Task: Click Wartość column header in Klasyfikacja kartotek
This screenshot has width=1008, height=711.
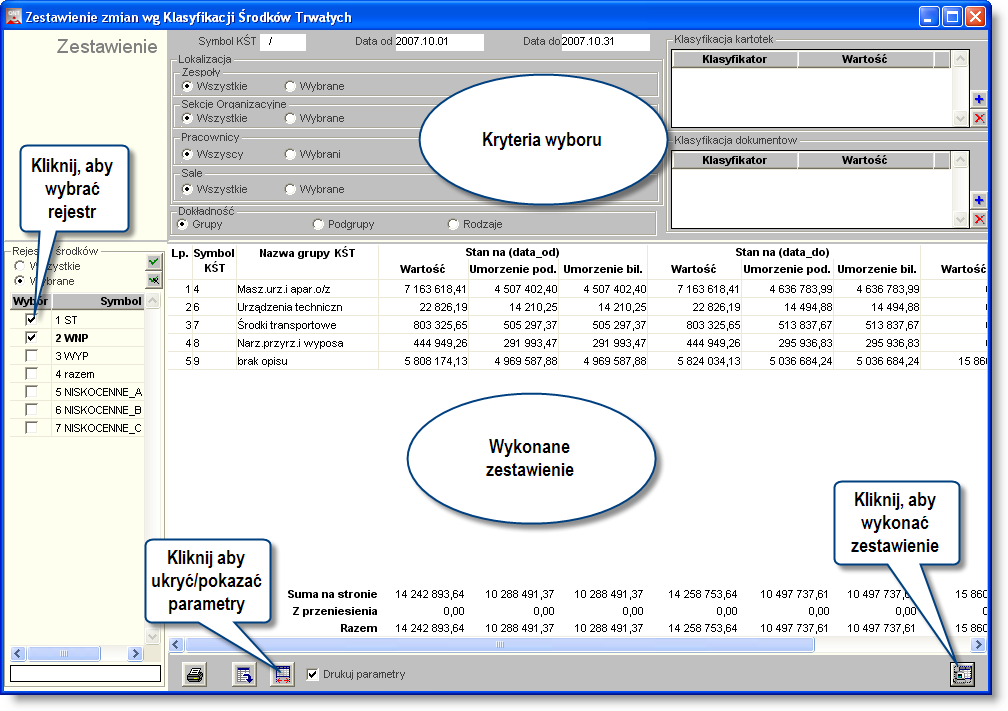Action: coord(865,59)
